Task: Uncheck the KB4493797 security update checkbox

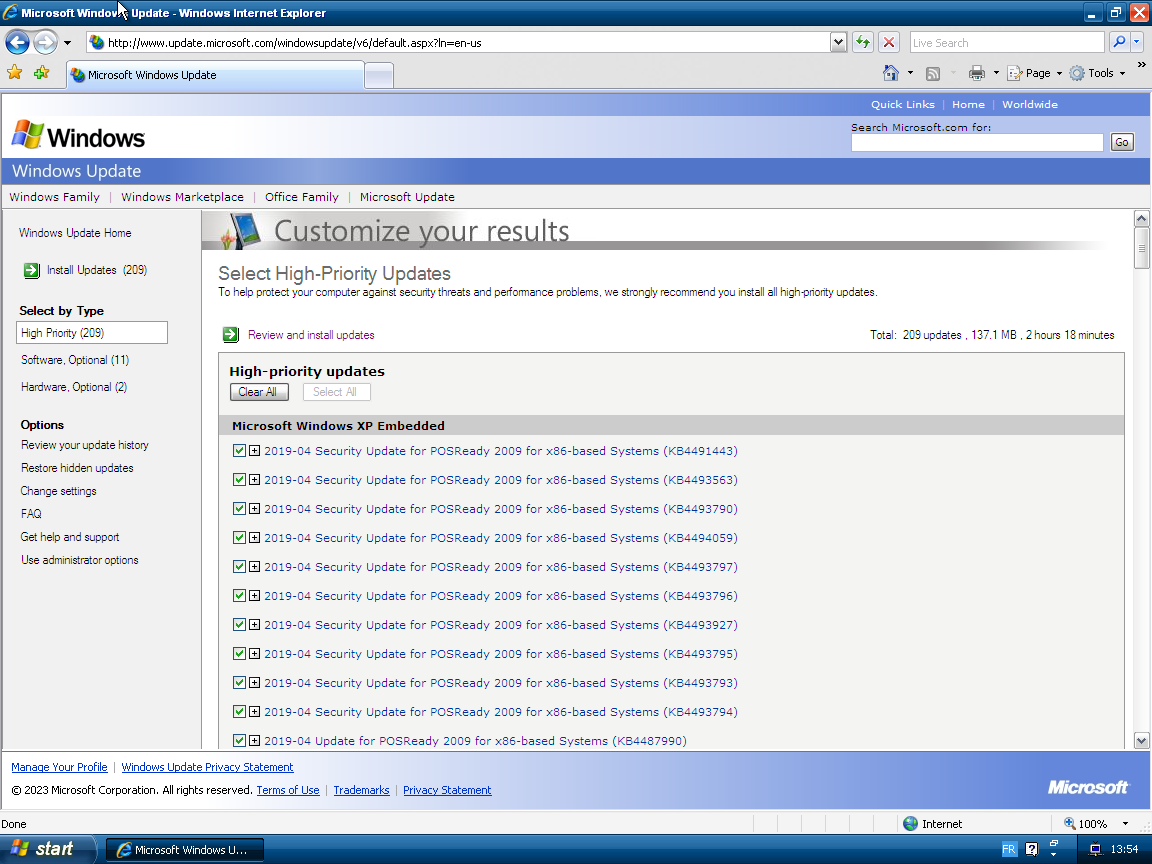Action: pos(240,566)
